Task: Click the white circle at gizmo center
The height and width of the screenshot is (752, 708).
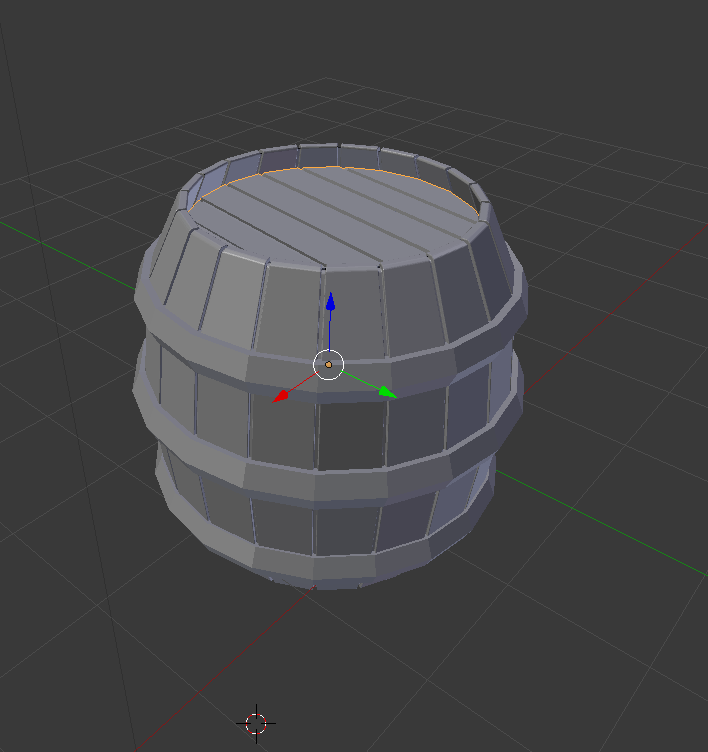Action: 329,365
